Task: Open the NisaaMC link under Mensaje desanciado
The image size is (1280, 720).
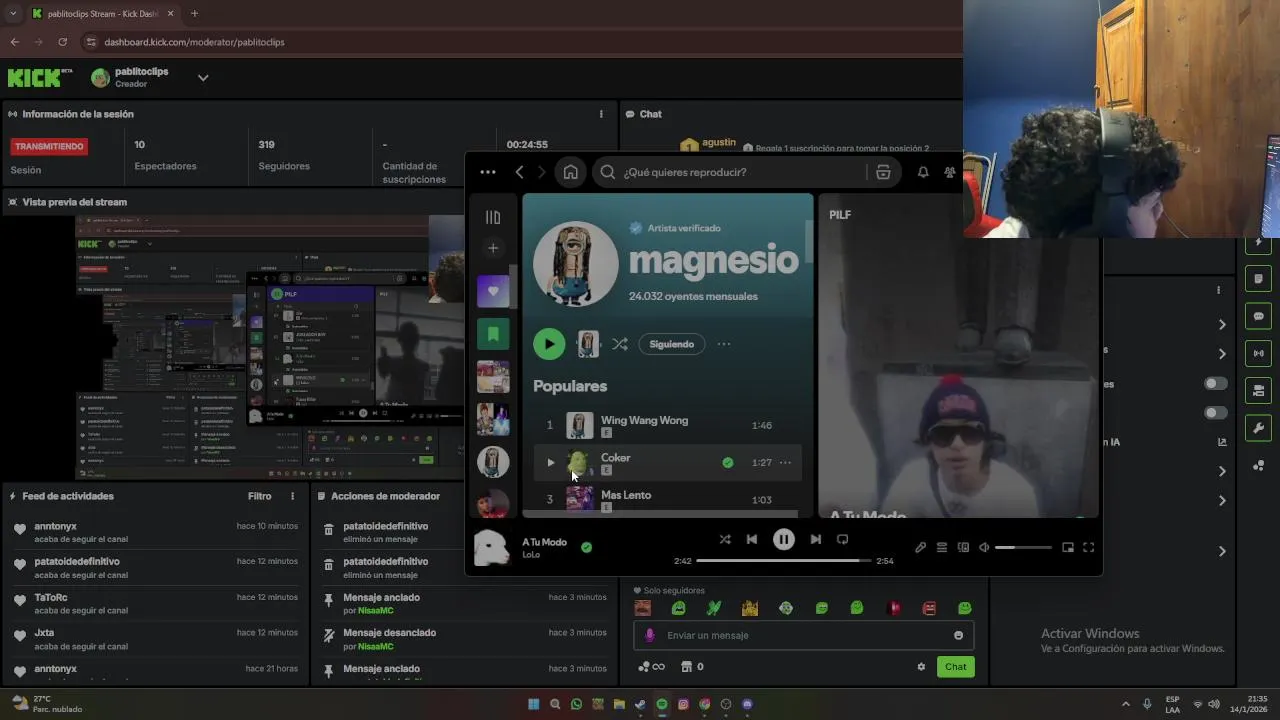Action: point(375,646)
